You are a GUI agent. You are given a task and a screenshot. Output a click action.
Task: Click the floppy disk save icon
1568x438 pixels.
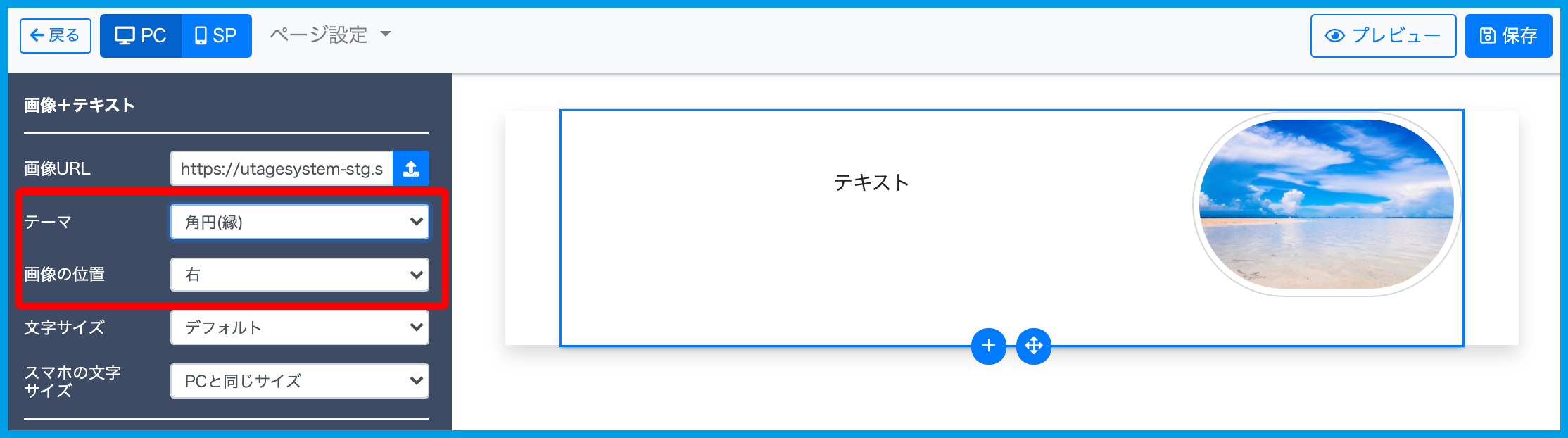pyautogui.click(x=1488, y=36)
